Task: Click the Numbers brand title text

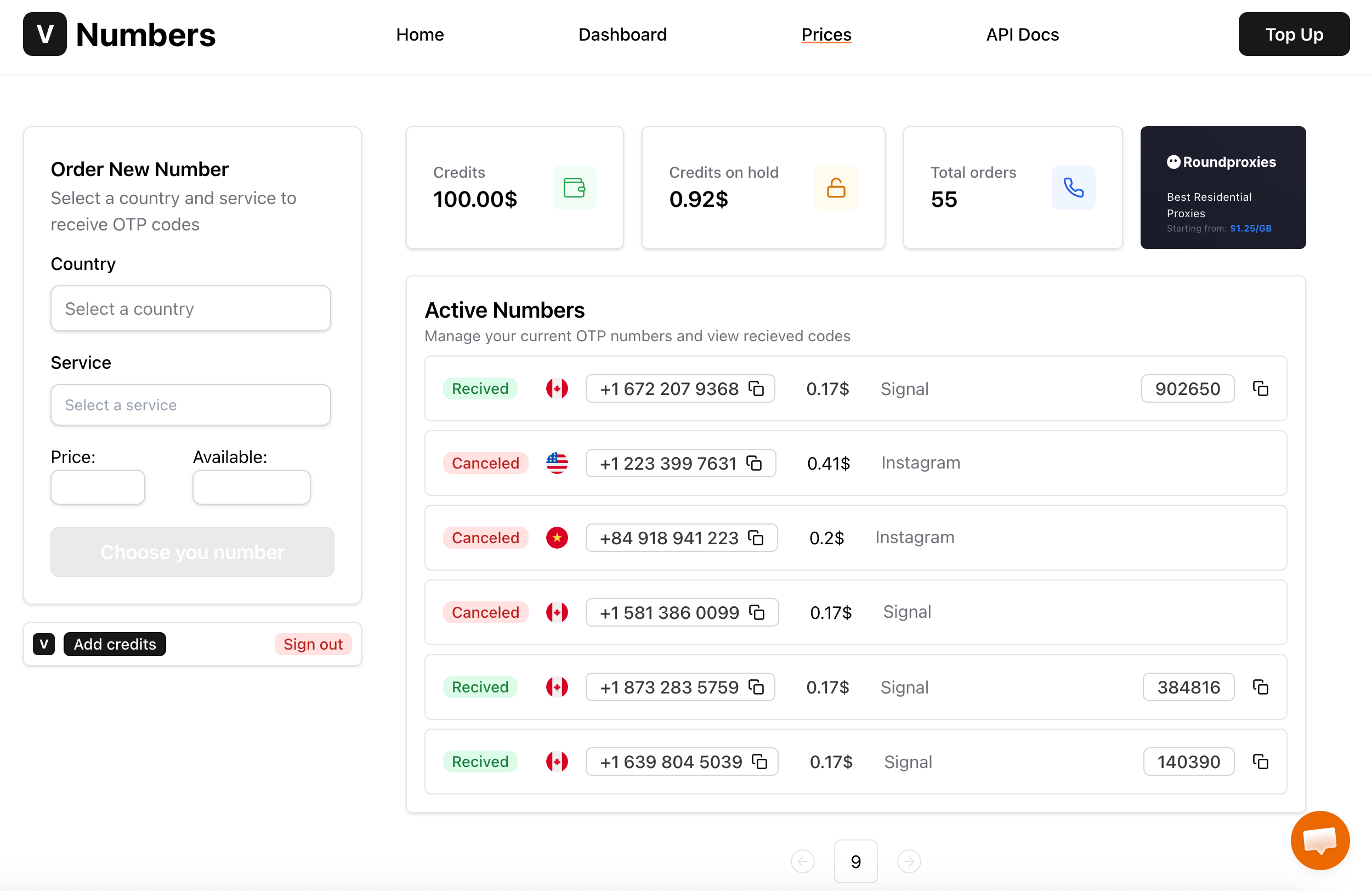Action: (x=145, y=34)
